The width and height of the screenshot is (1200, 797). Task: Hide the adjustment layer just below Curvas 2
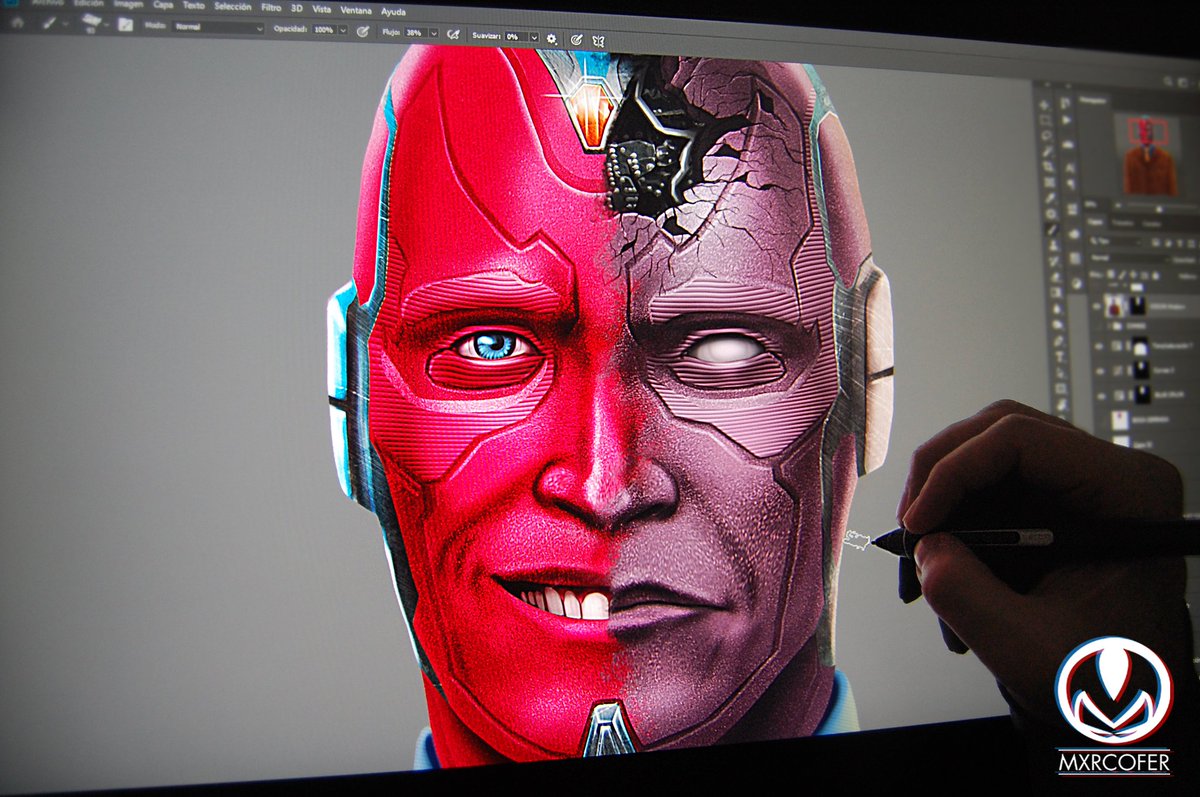click(1101, 395)
